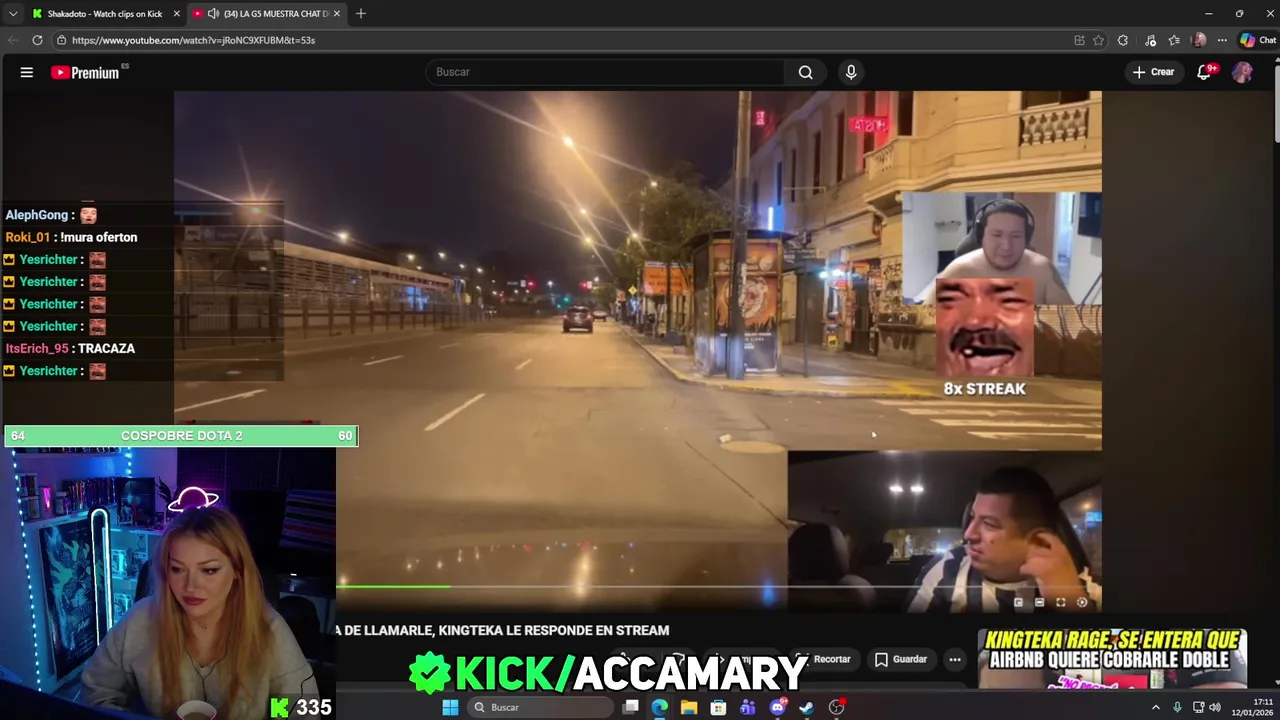This screenshot has height=720, width=1280.
Task: Add page to favorites star
Action: click(x=1098, y=40)
